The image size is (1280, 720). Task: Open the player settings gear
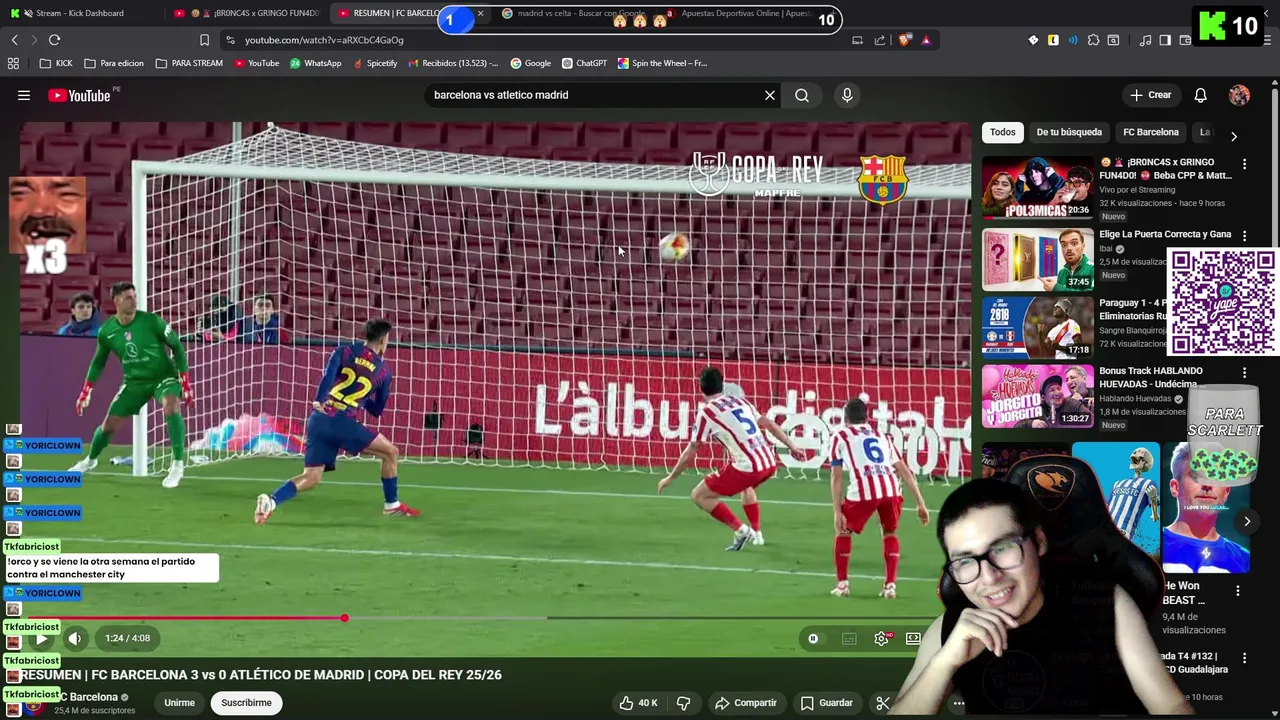click(x=882, y=638)
